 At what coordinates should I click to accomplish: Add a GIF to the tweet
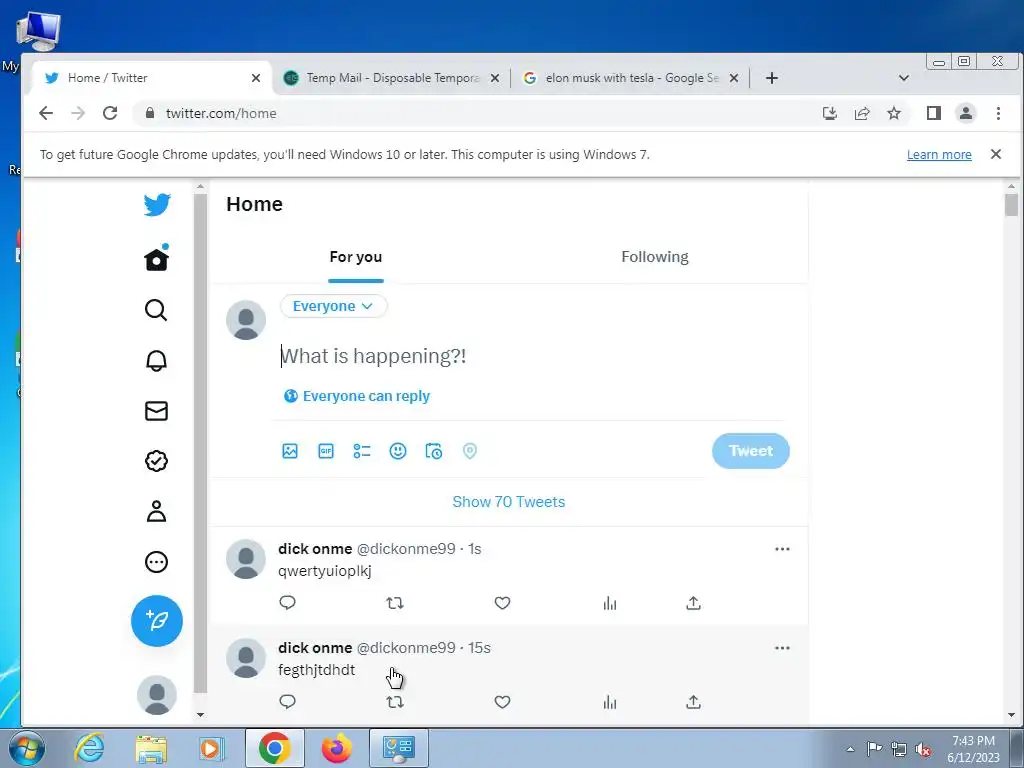(326, 451)
